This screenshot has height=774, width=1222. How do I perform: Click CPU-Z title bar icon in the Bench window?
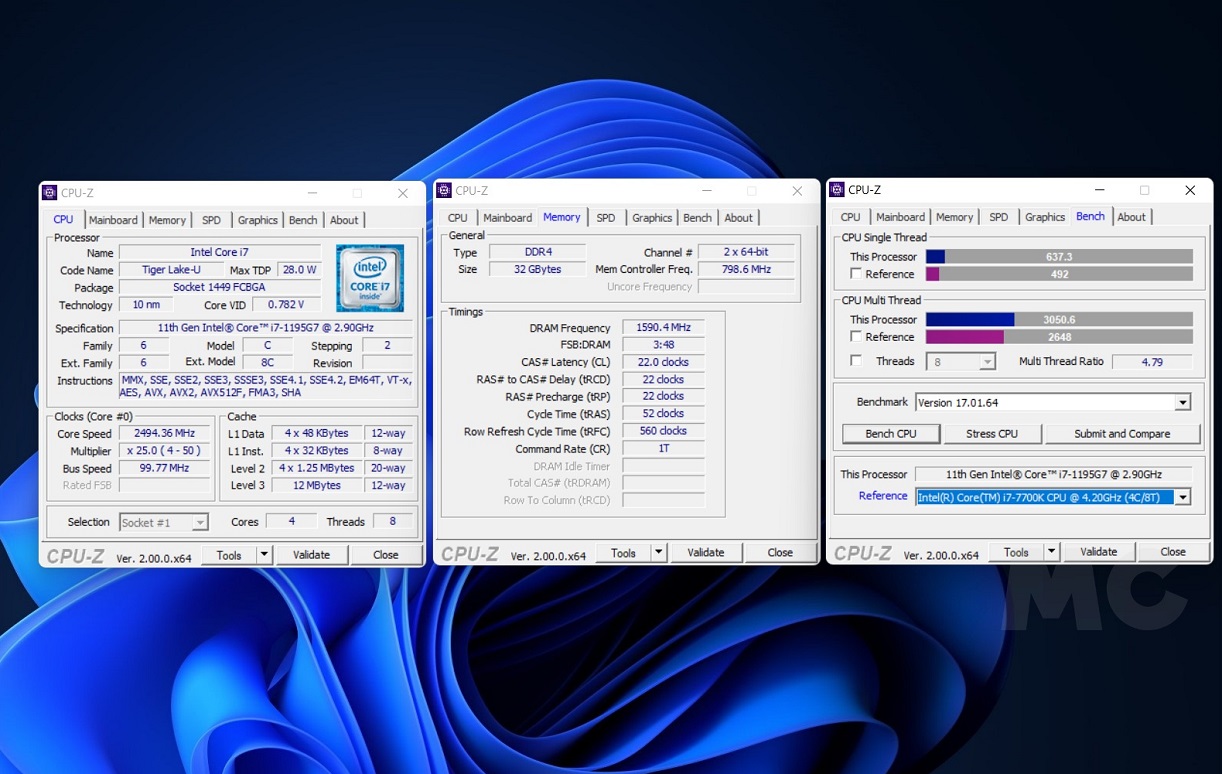[x=837, y=190]
